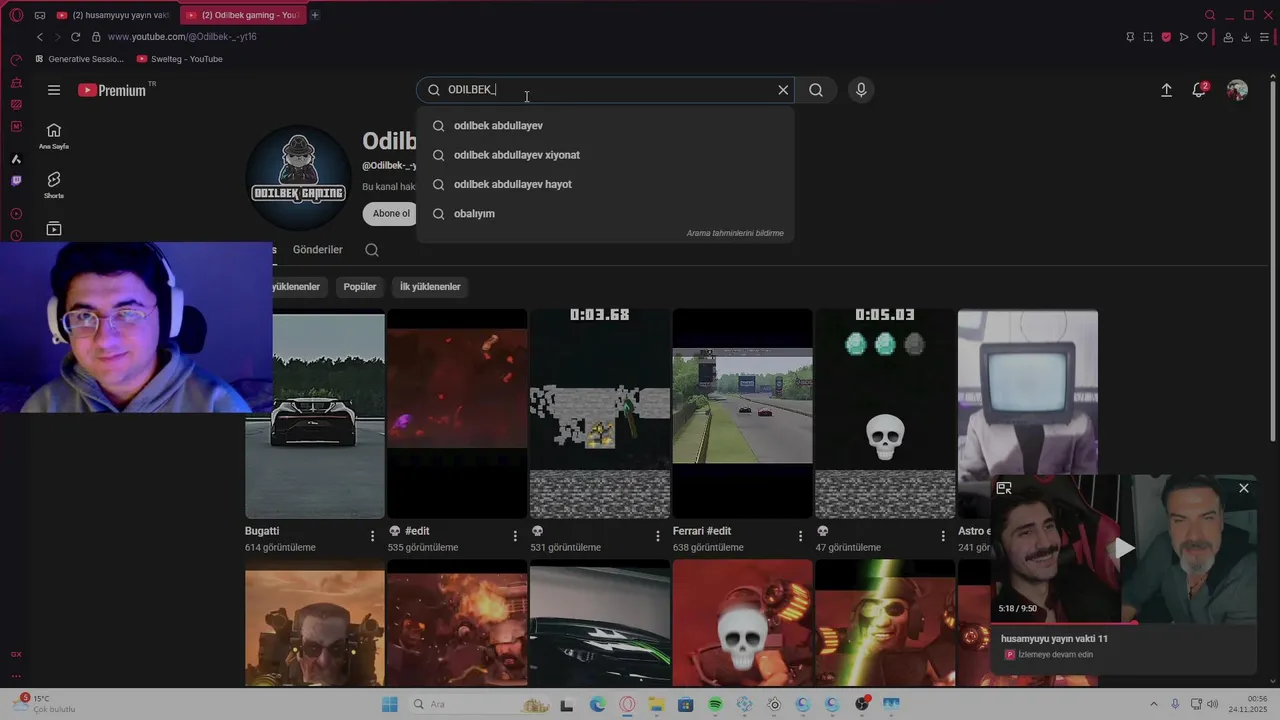Open Opera ad blocker shield icon
The image size is (1280, 720).
[x=1166, y=37]
